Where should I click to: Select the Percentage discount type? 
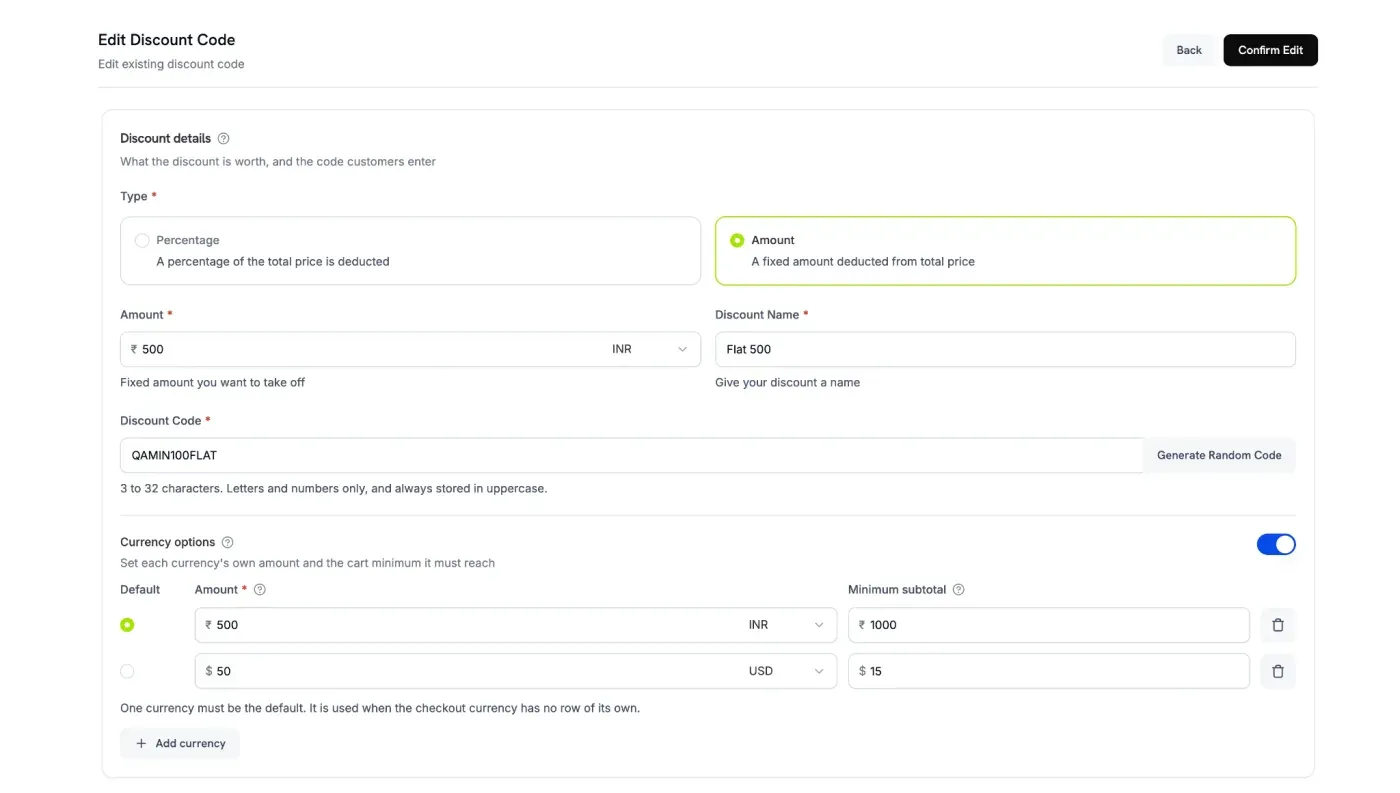click(x=410, y=251)
